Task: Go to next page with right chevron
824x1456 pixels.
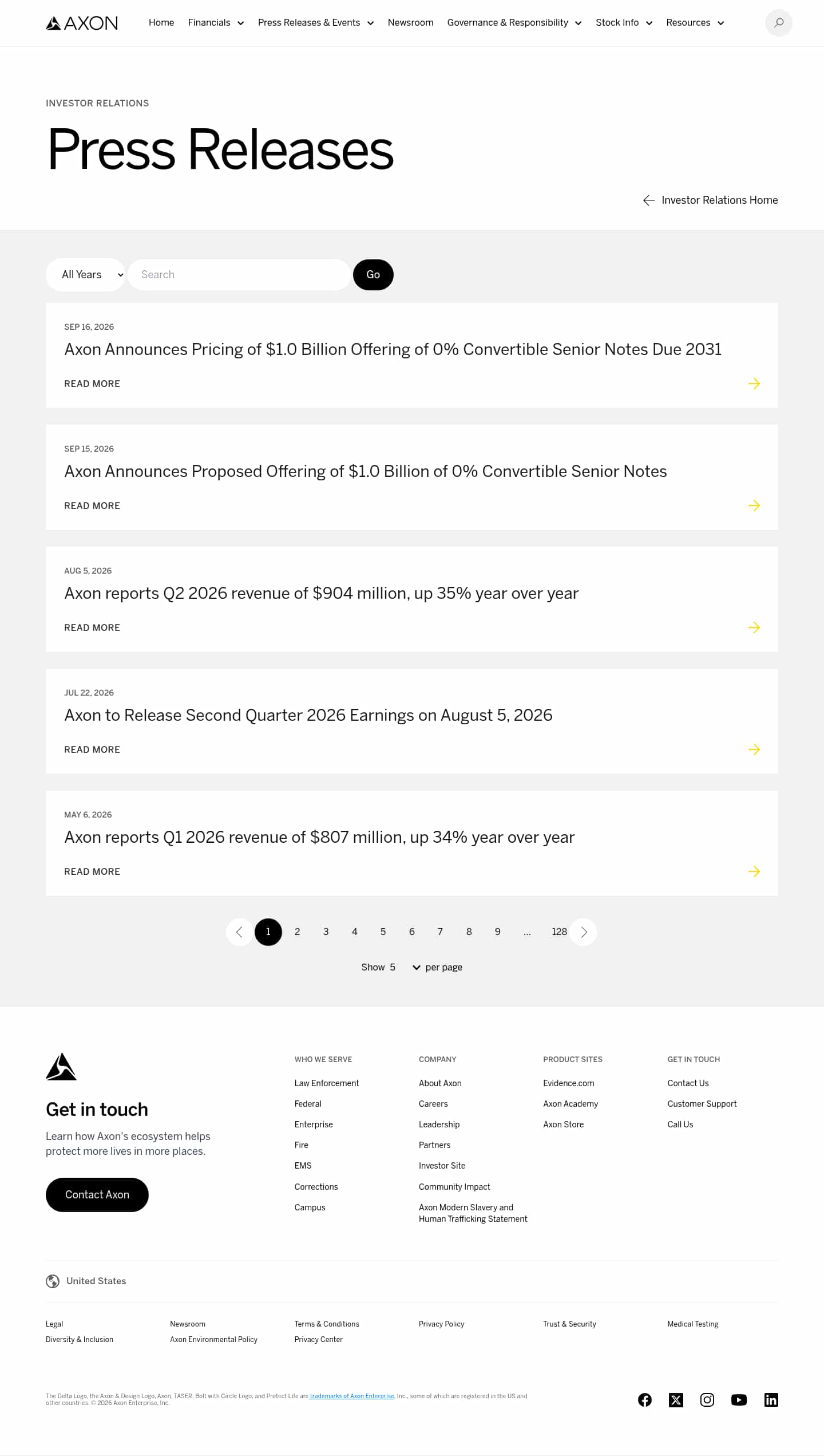Action: click(584, 932)
